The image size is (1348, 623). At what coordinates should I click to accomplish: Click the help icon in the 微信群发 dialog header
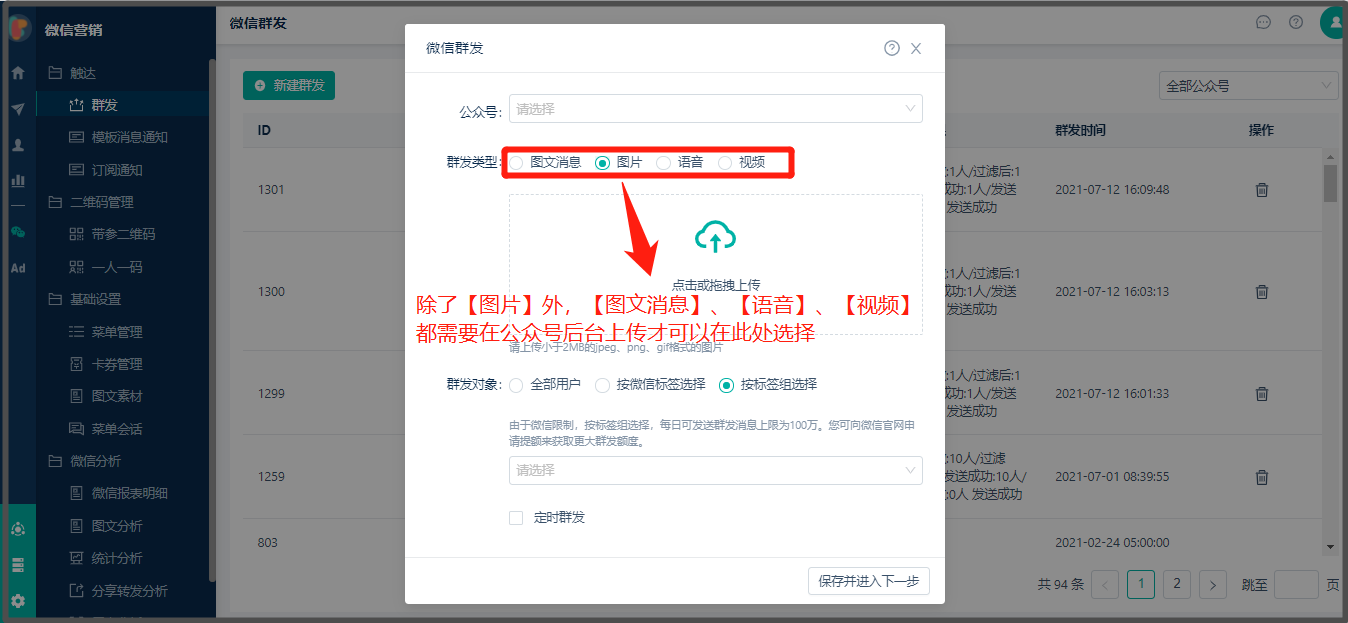892,48
